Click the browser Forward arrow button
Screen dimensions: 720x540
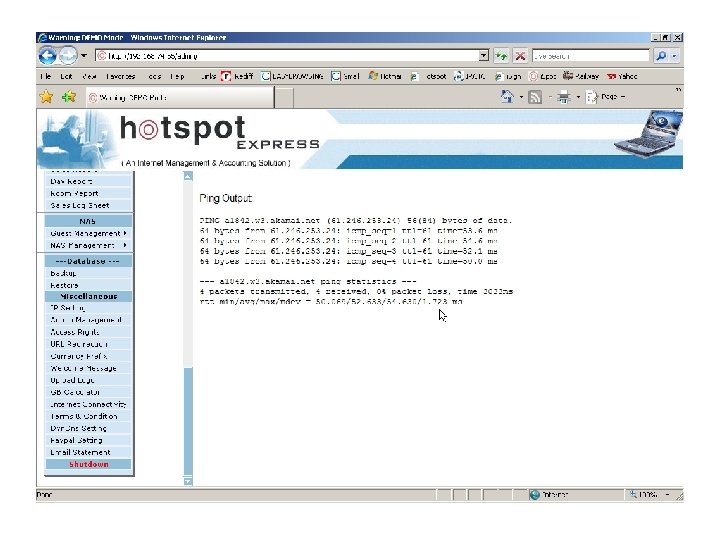(x=68, y=56)
